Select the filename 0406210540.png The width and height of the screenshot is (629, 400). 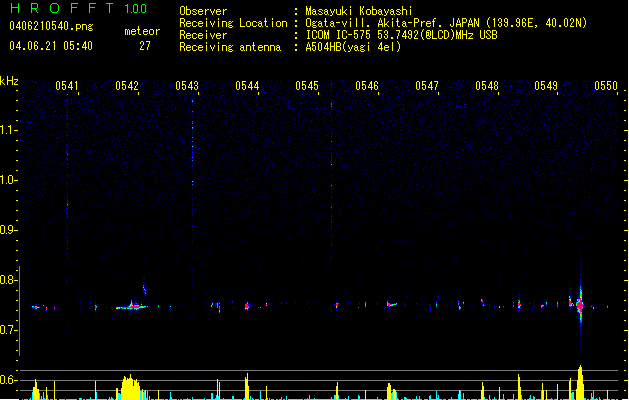pos(51,26)
